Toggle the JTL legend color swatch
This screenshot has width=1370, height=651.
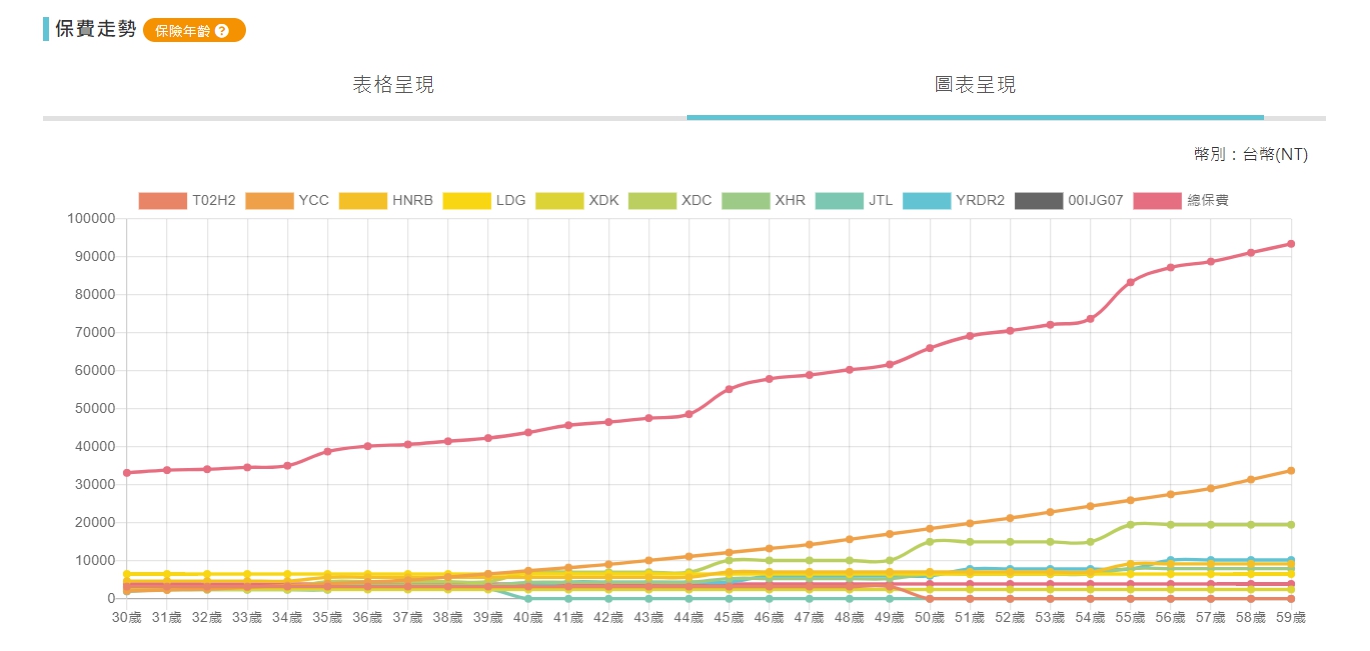[839, 201]
